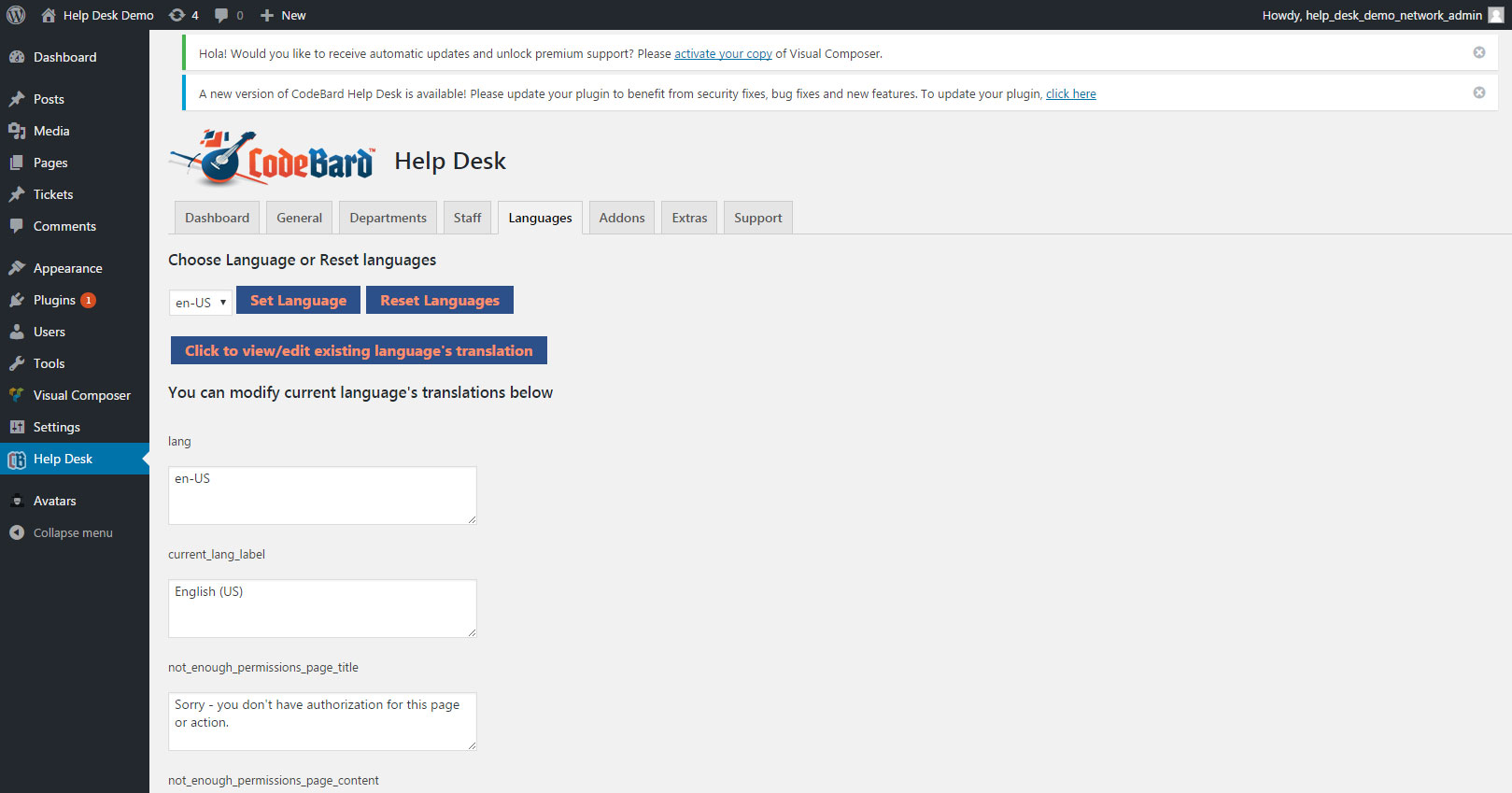Image resolution: width=1512 pixels, height=793 pixels.
Task: Click the Settings icon in sidebar
Action: [x=17, y=427]
